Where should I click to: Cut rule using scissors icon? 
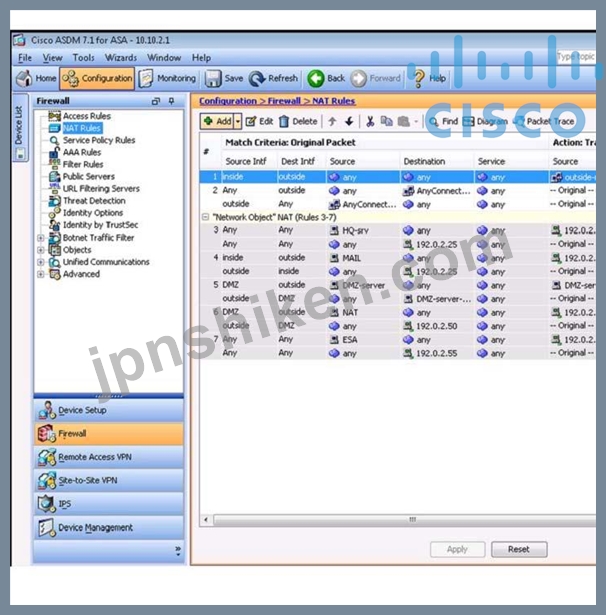click(369, 121)
